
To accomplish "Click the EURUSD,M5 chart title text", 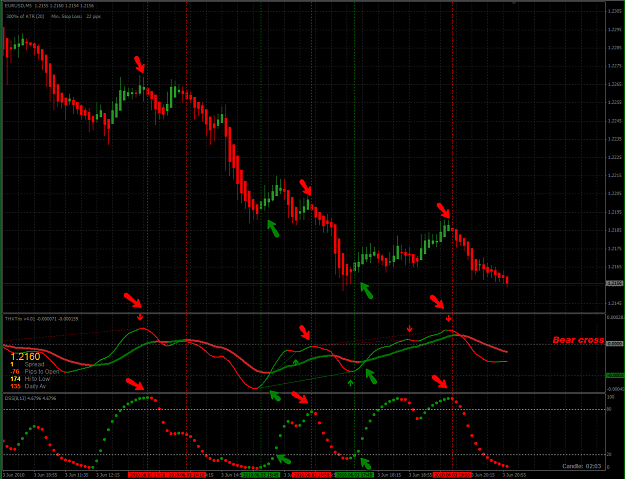I will pos(49,6).
